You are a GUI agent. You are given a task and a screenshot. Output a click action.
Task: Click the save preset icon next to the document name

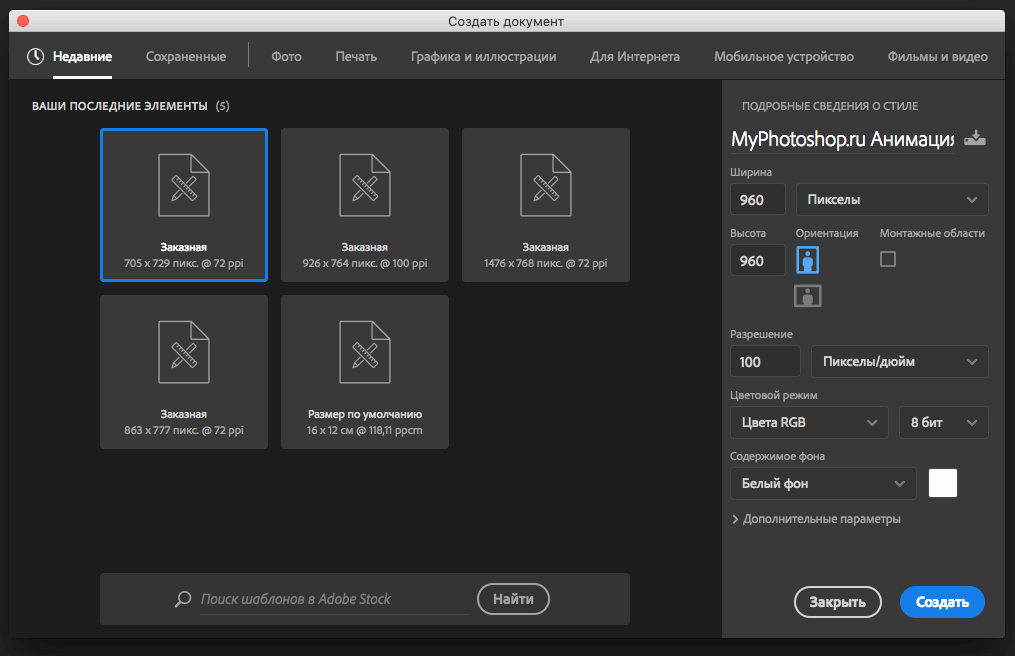pyautogui.click(x=974, y=139)
